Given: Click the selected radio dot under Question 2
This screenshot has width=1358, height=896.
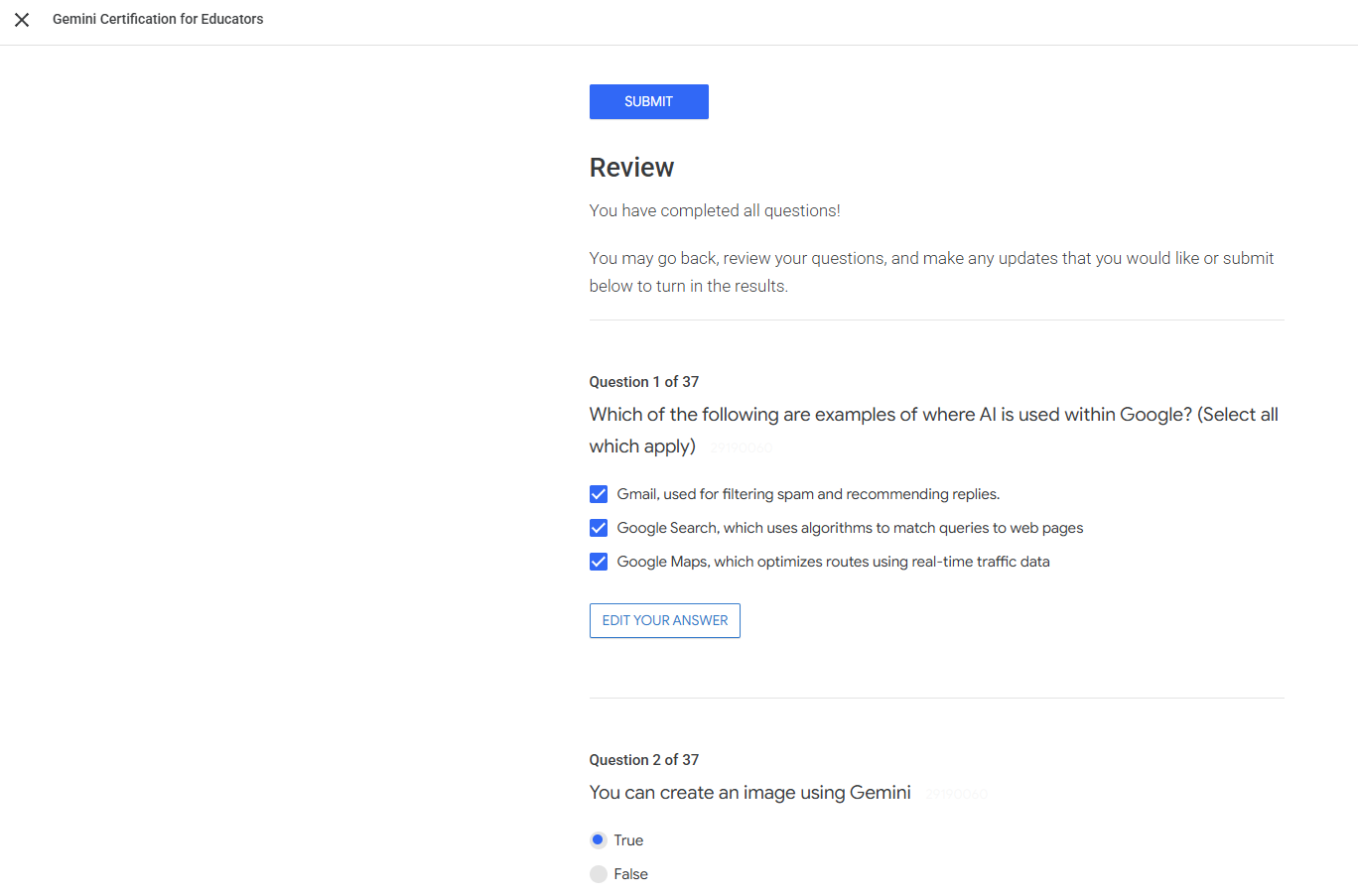Looking at the screenshot, I should pos(598,839).
